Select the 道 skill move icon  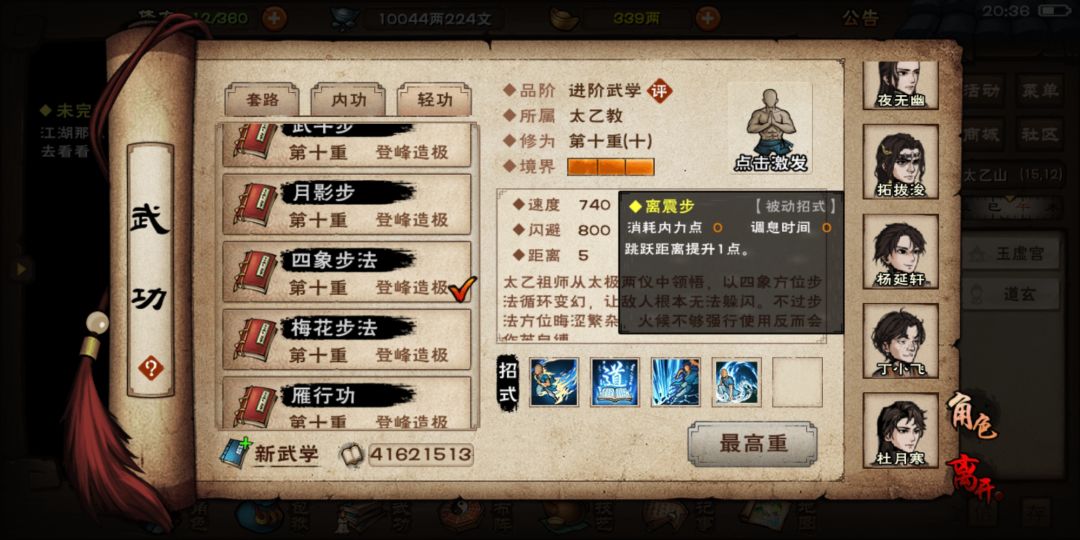(x=614, y=382)
